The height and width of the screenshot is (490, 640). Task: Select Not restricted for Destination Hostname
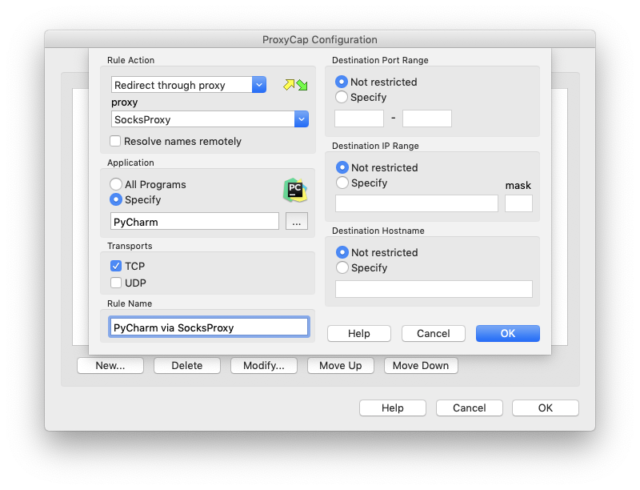(342, 252)
